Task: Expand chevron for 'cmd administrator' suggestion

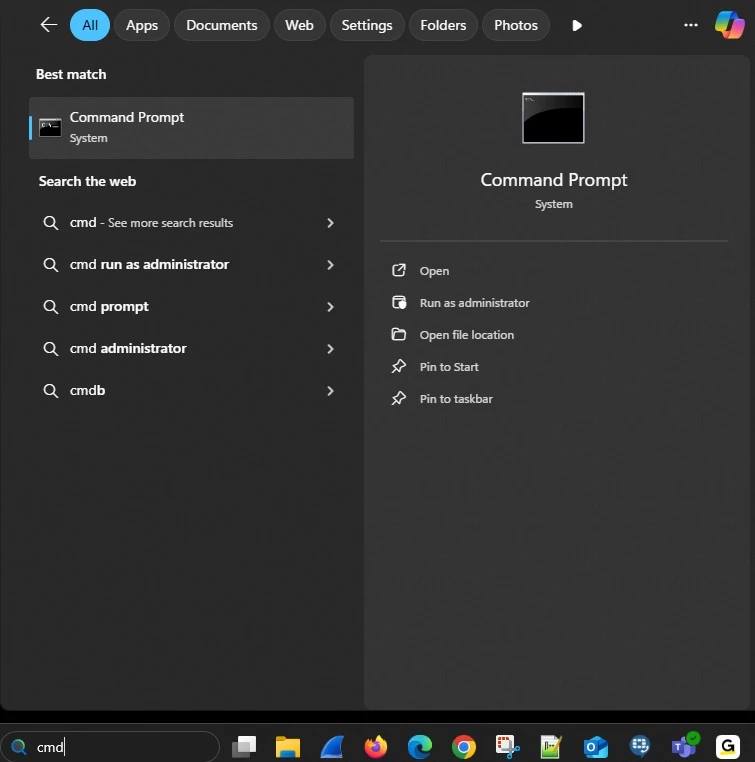Action: point(330,349)
